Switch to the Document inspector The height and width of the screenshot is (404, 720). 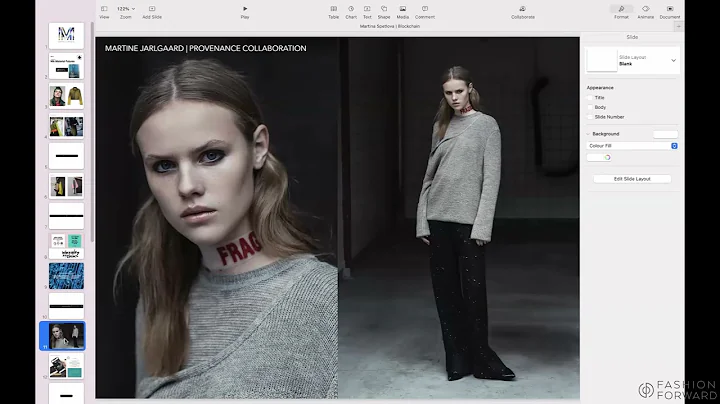pyautogui.click(x=670, y=9)
